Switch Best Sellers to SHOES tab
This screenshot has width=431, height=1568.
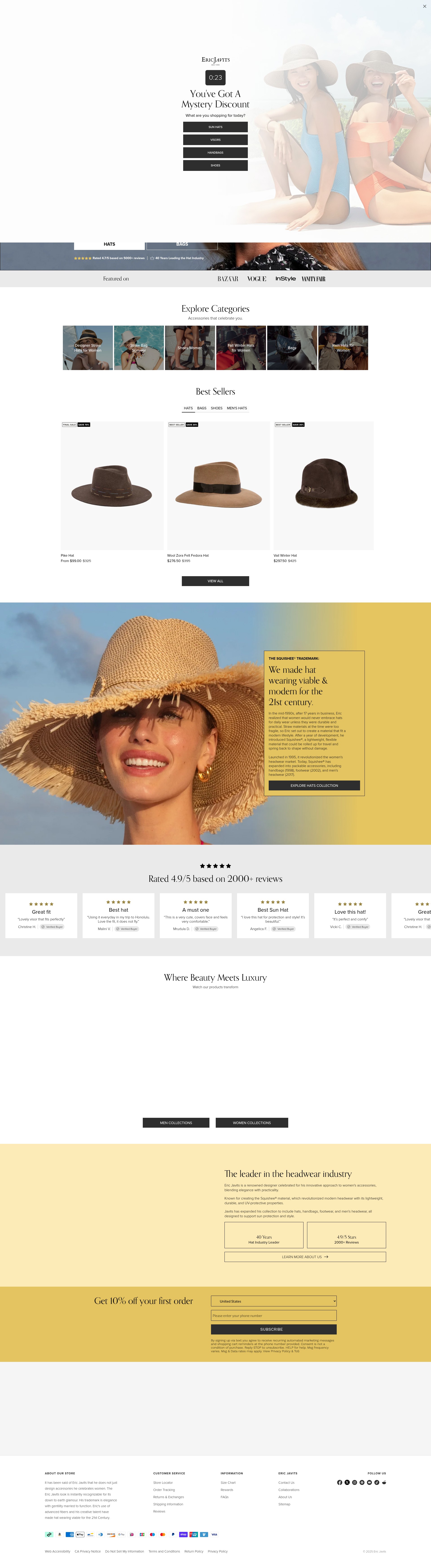pyautogui.click(x=217, y=408)
